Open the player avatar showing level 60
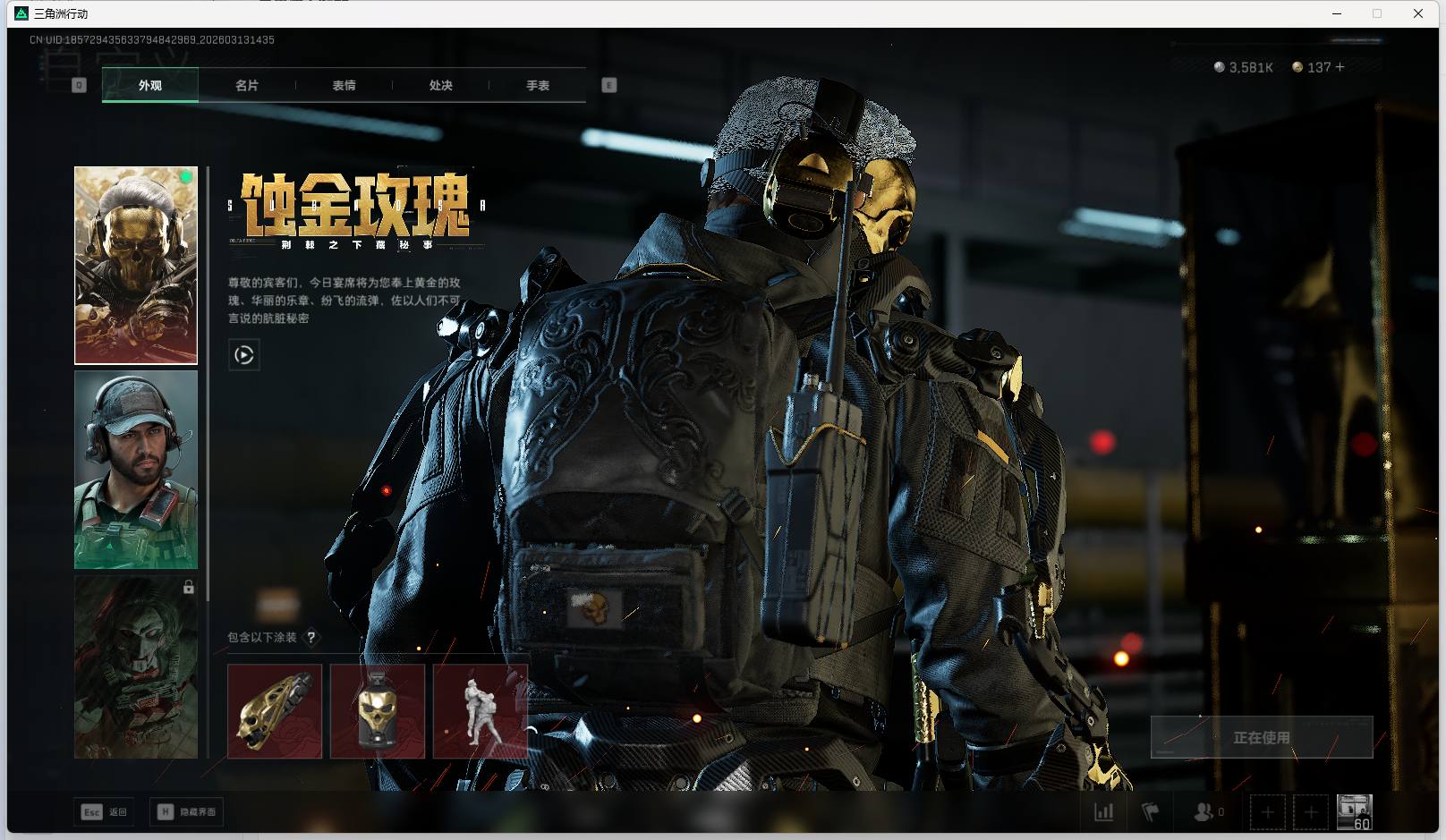Viewport: 1446px width, 840px height. (1354, 812)
